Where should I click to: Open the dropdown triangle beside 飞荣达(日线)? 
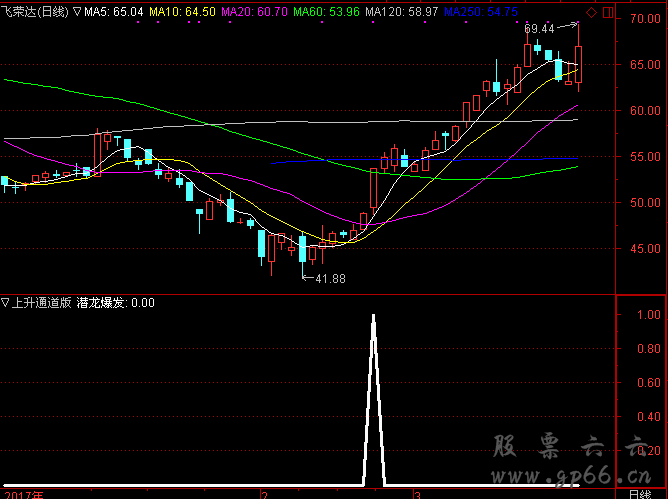[x=77, y=12]
